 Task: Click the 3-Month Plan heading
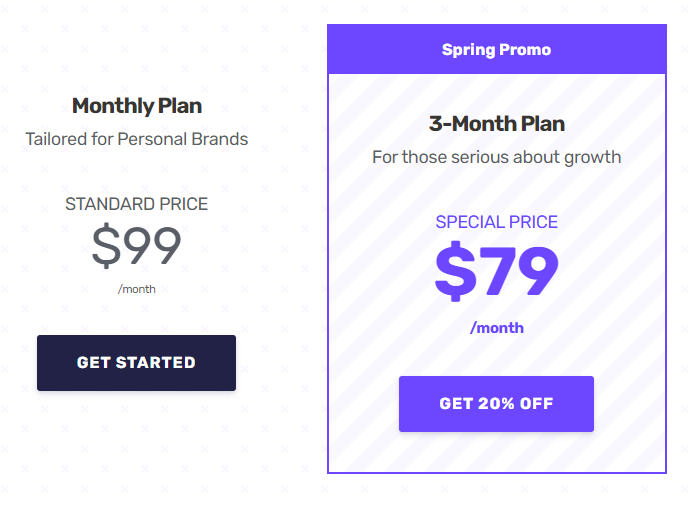coord(497,124)
